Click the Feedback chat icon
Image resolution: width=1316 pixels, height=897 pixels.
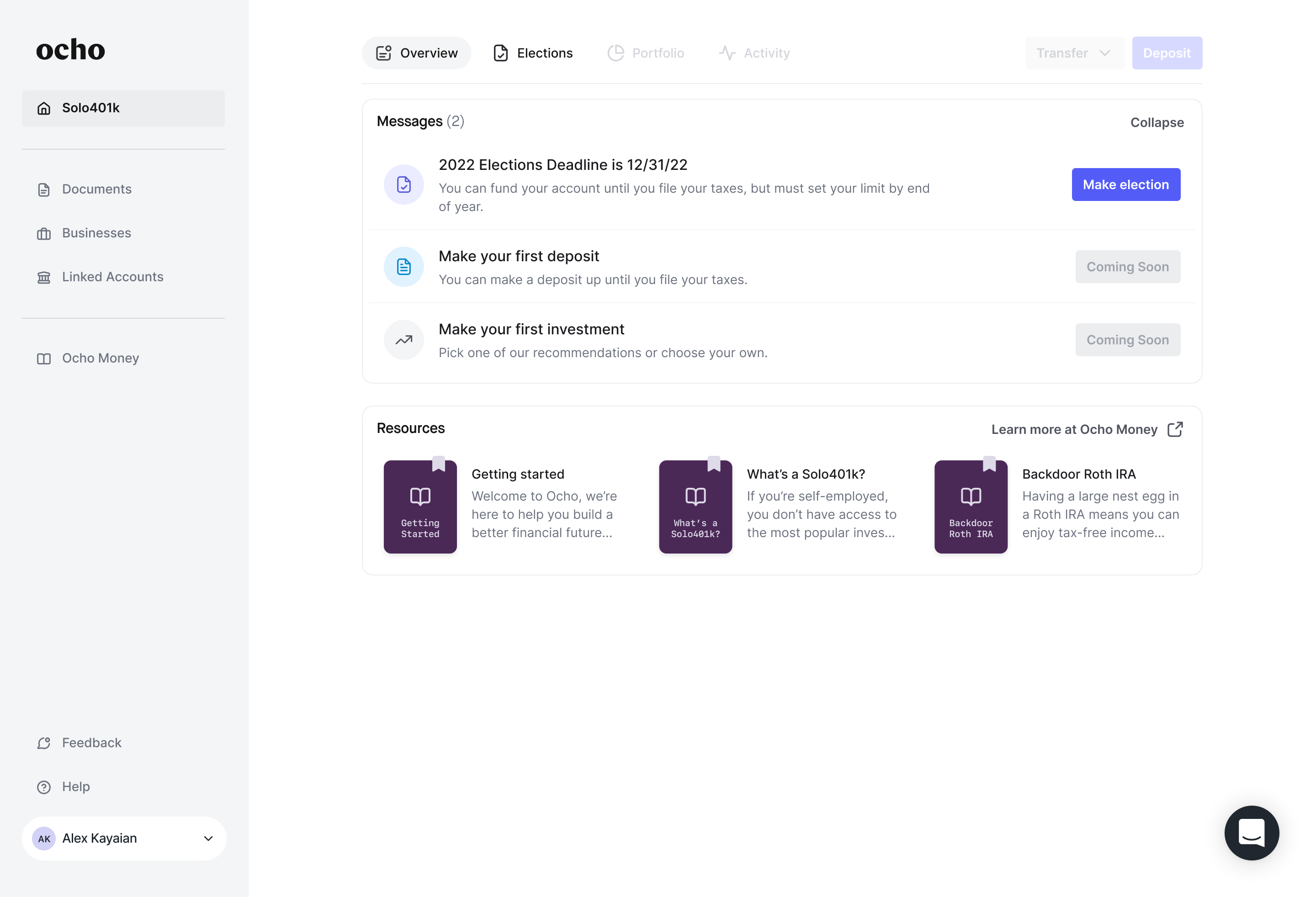coord(43,743)
